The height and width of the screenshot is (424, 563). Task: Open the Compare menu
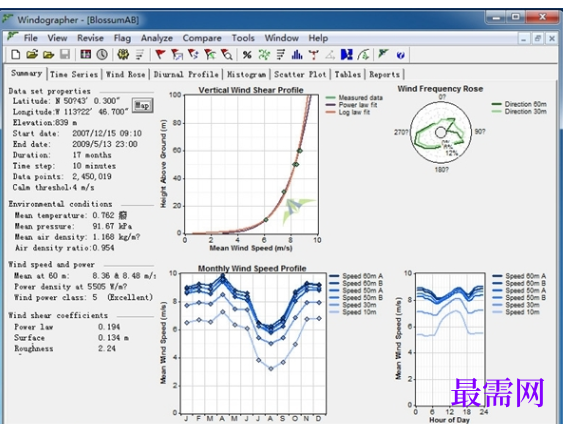202,38
